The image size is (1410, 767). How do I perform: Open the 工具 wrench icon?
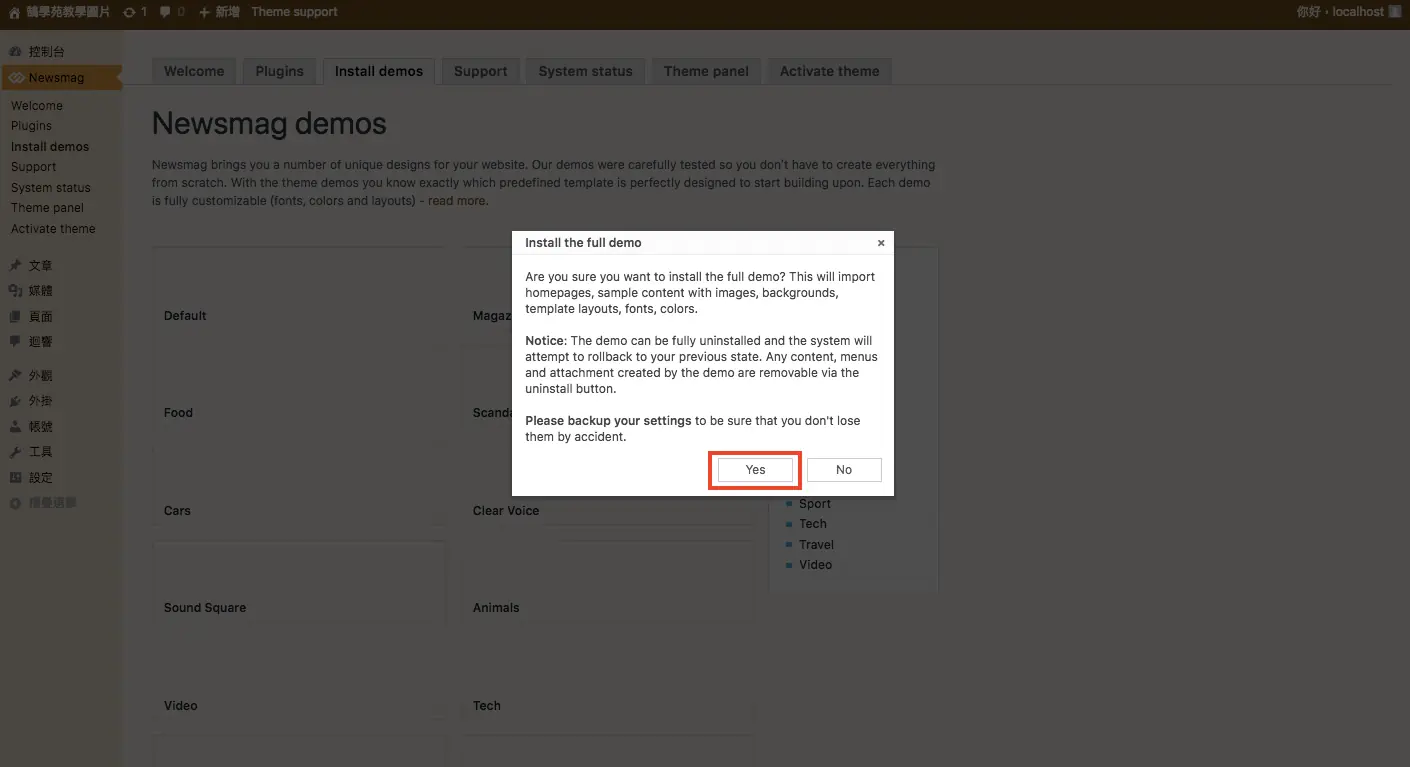click(15, 452)
